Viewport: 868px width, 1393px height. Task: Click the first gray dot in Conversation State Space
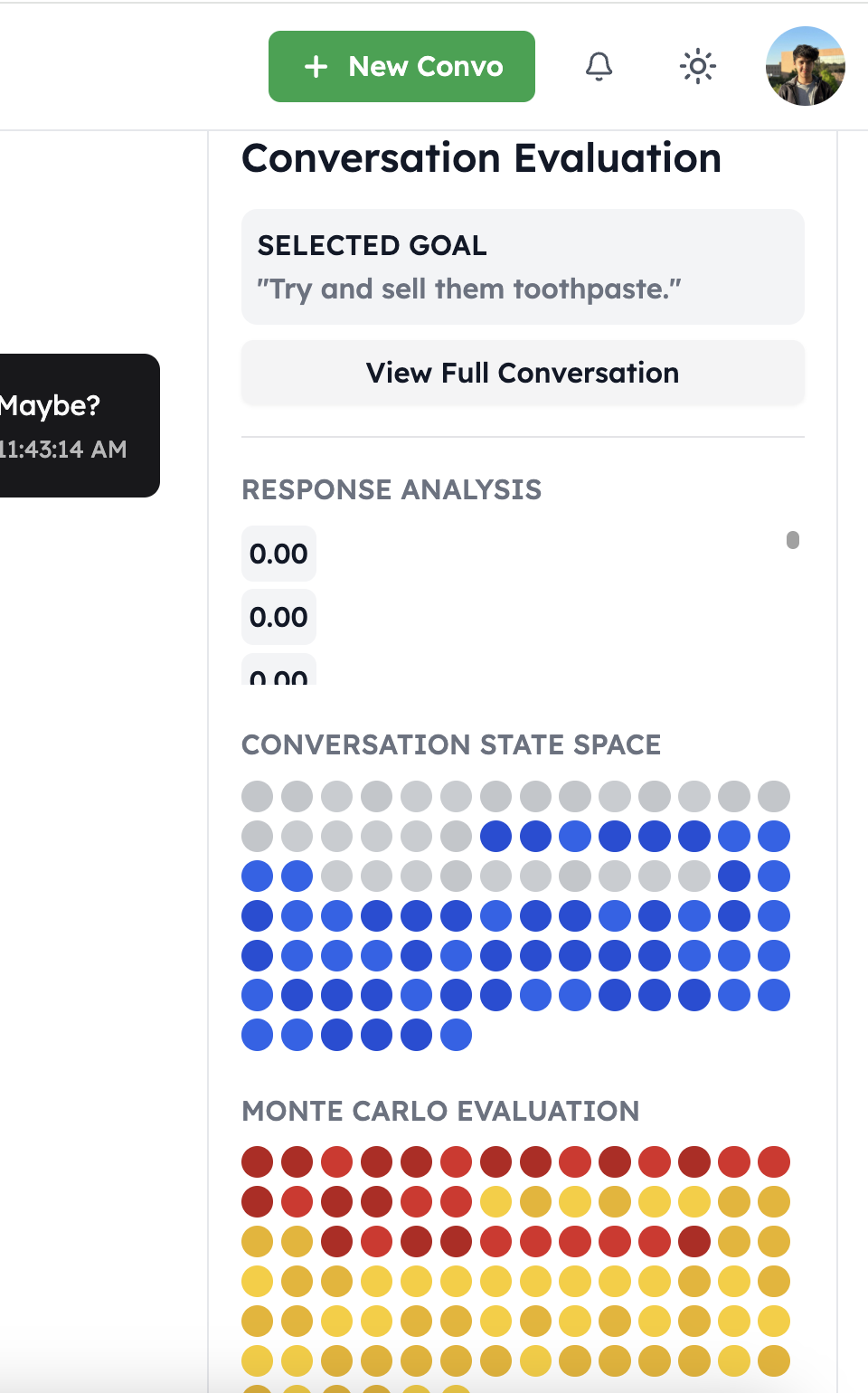[x=258, y=797]
